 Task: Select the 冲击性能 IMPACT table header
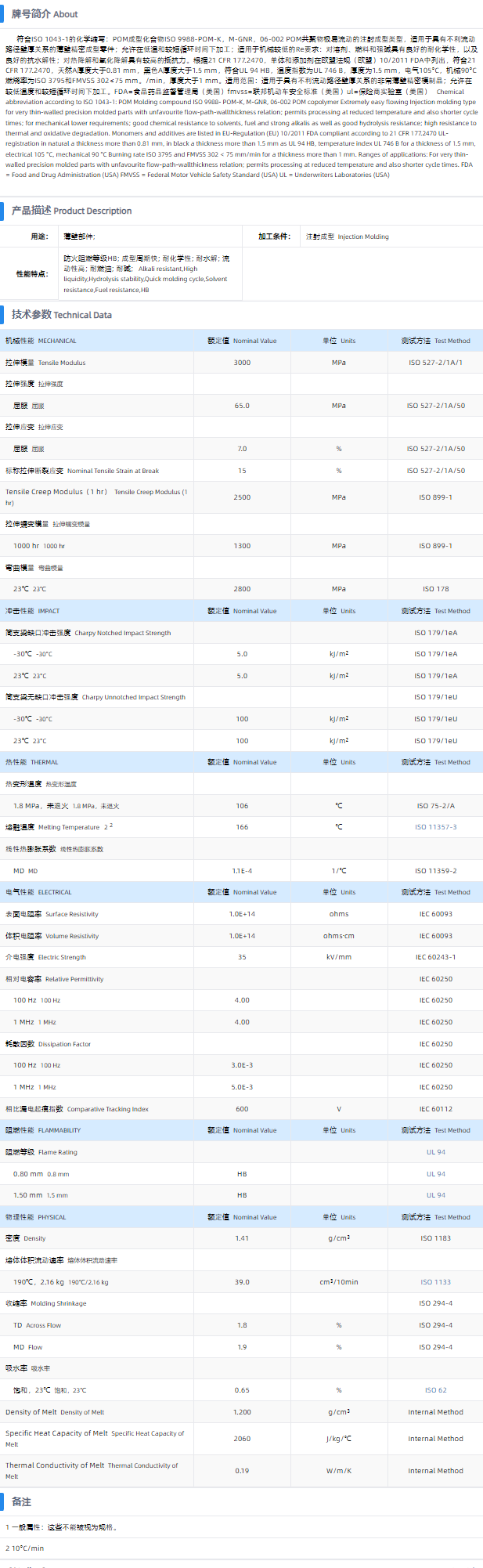(x=32, y=611)
